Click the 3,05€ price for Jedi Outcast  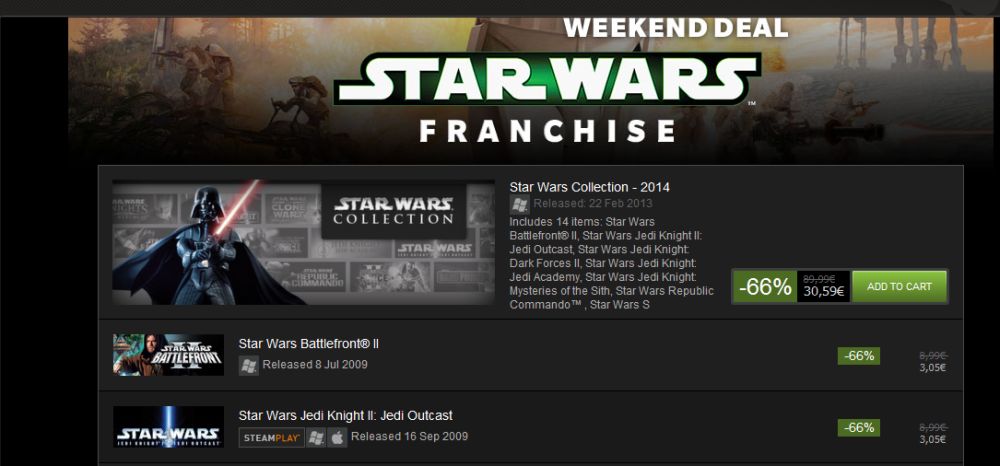coord(933,439)
